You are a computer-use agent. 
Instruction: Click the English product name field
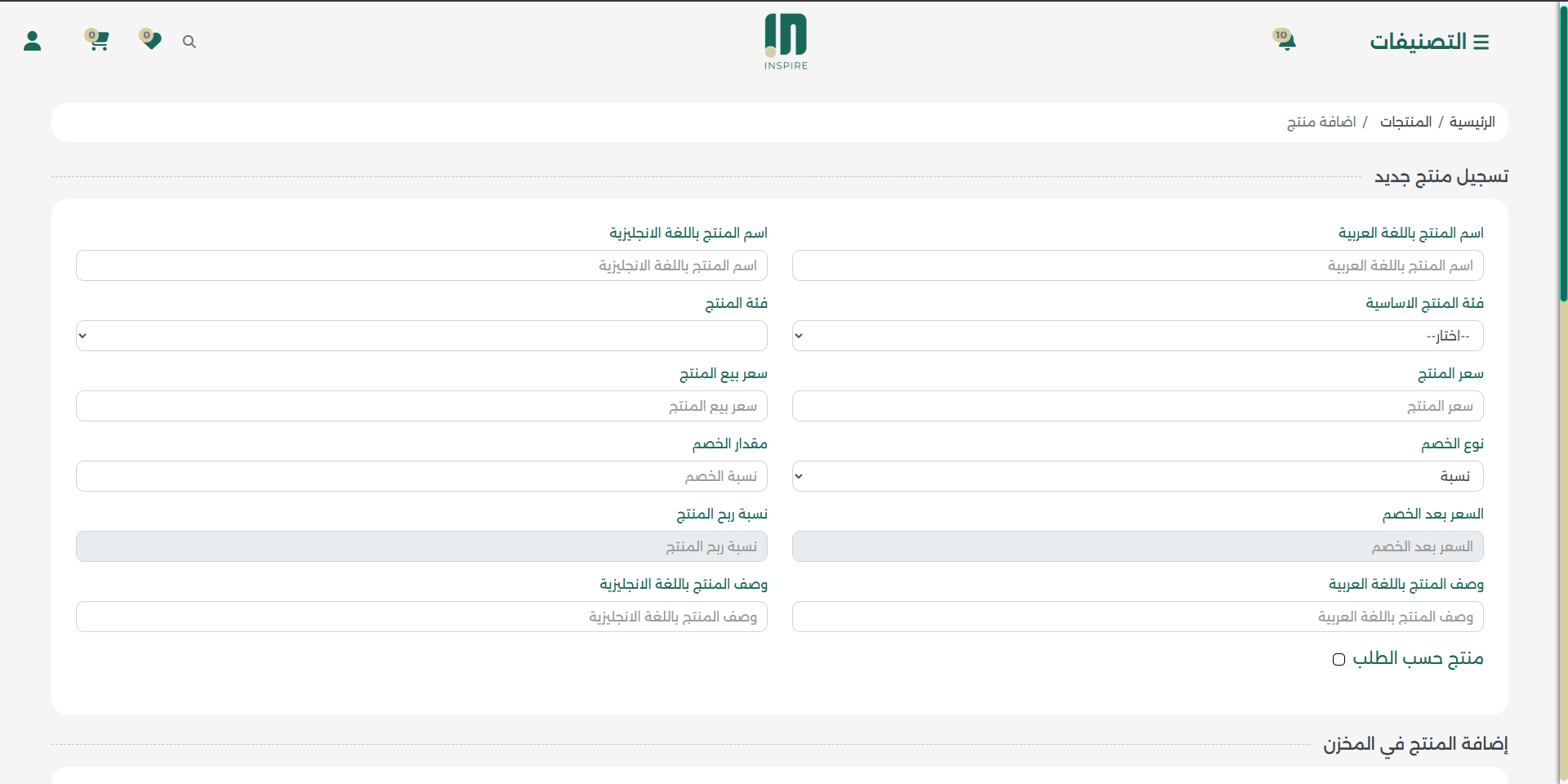(x=421, y=265)
